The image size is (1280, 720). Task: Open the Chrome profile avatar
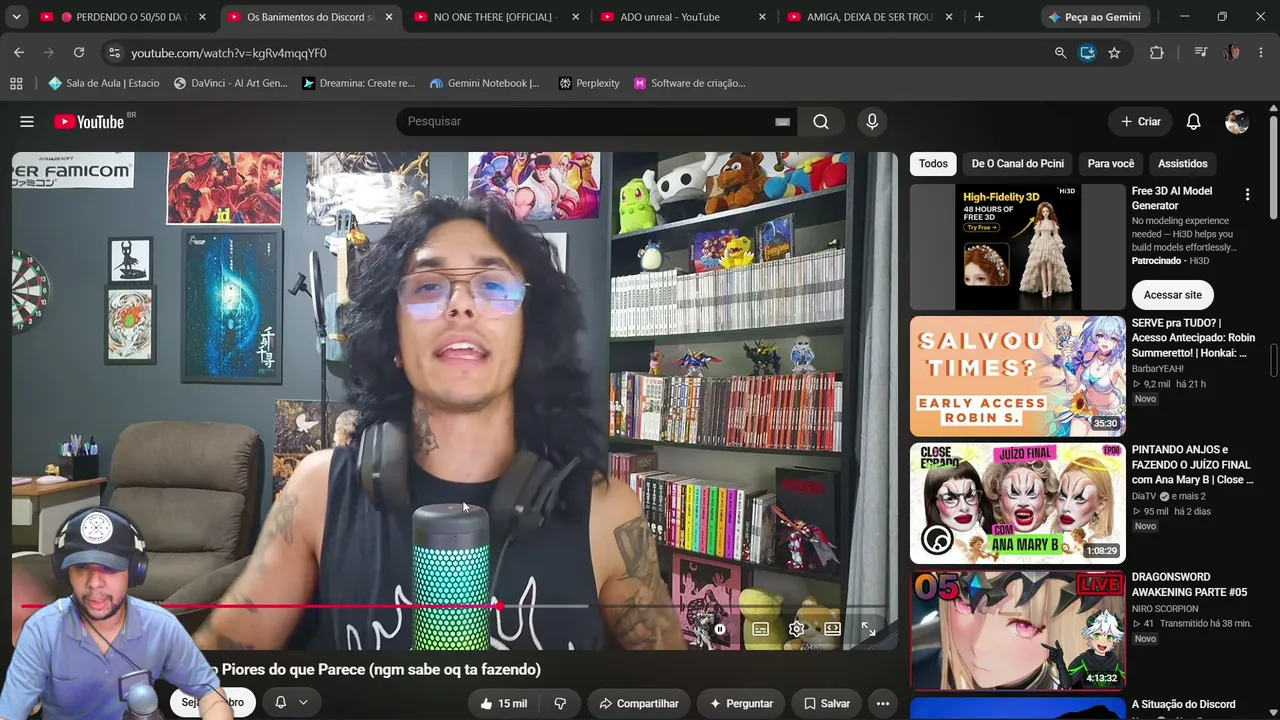[1232, 53]
